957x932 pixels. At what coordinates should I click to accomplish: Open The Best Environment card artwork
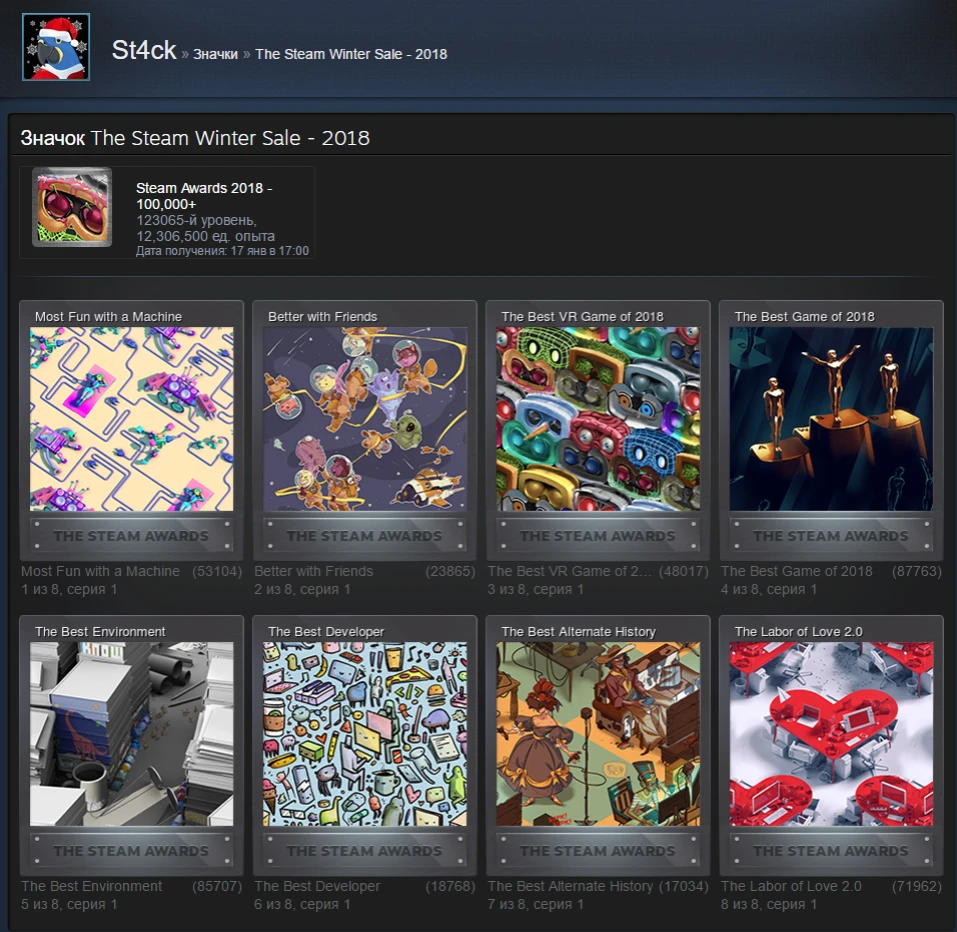131,734
